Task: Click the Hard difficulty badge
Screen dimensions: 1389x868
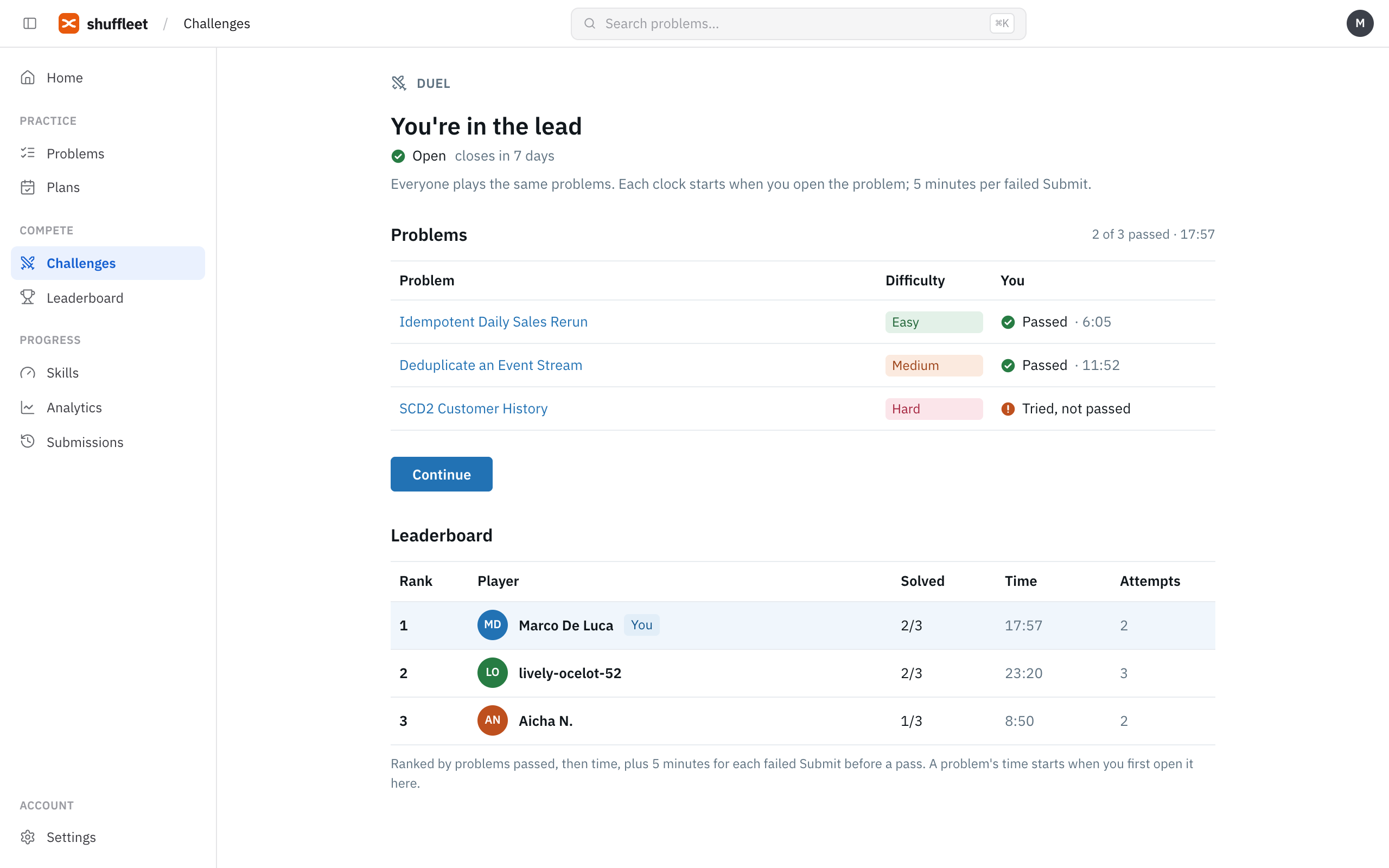Action: [x=934, y=409]
